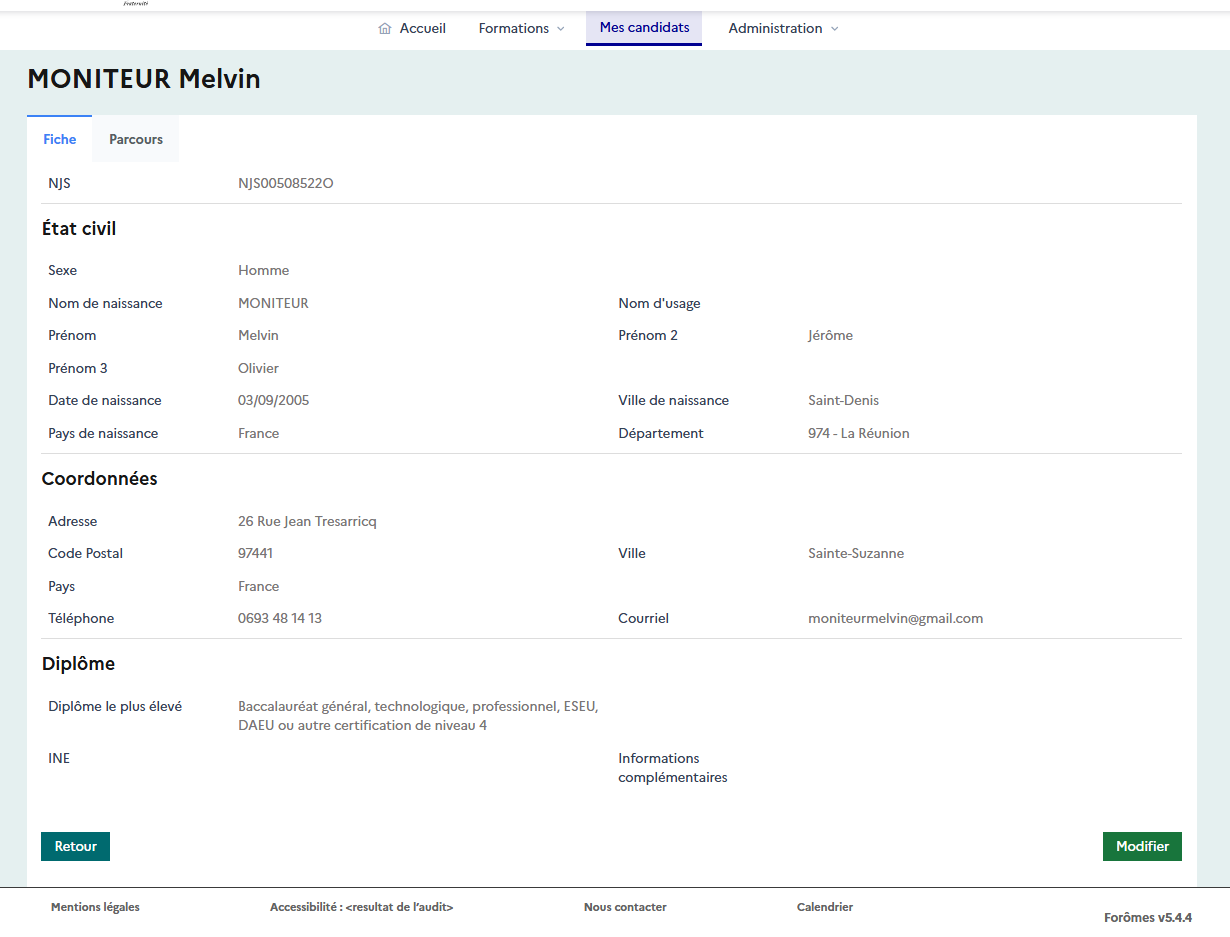Open the Mes candidats tab
1230x937 pixels.
coord(644,28)
